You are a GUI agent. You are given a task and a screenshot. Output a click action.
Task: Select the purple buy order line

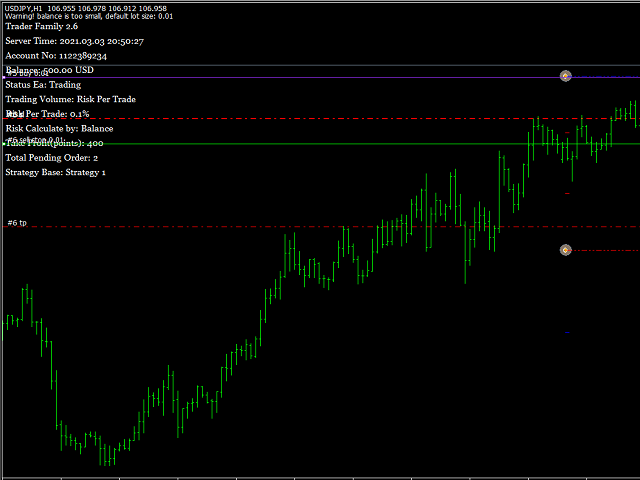tap(320, 77)
